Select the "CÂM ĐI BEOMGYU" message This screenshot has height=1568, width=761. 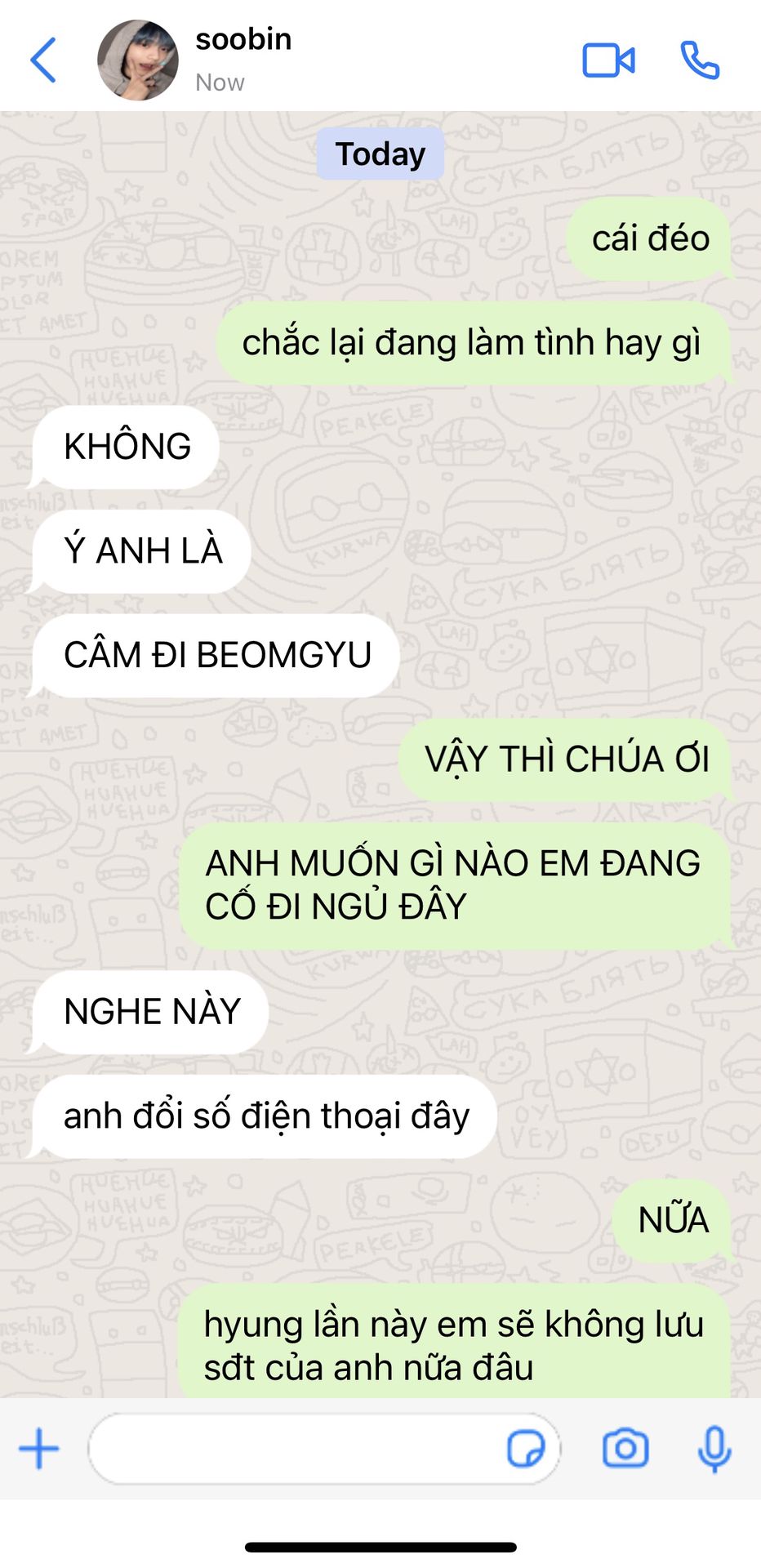(x=216, y=655)
